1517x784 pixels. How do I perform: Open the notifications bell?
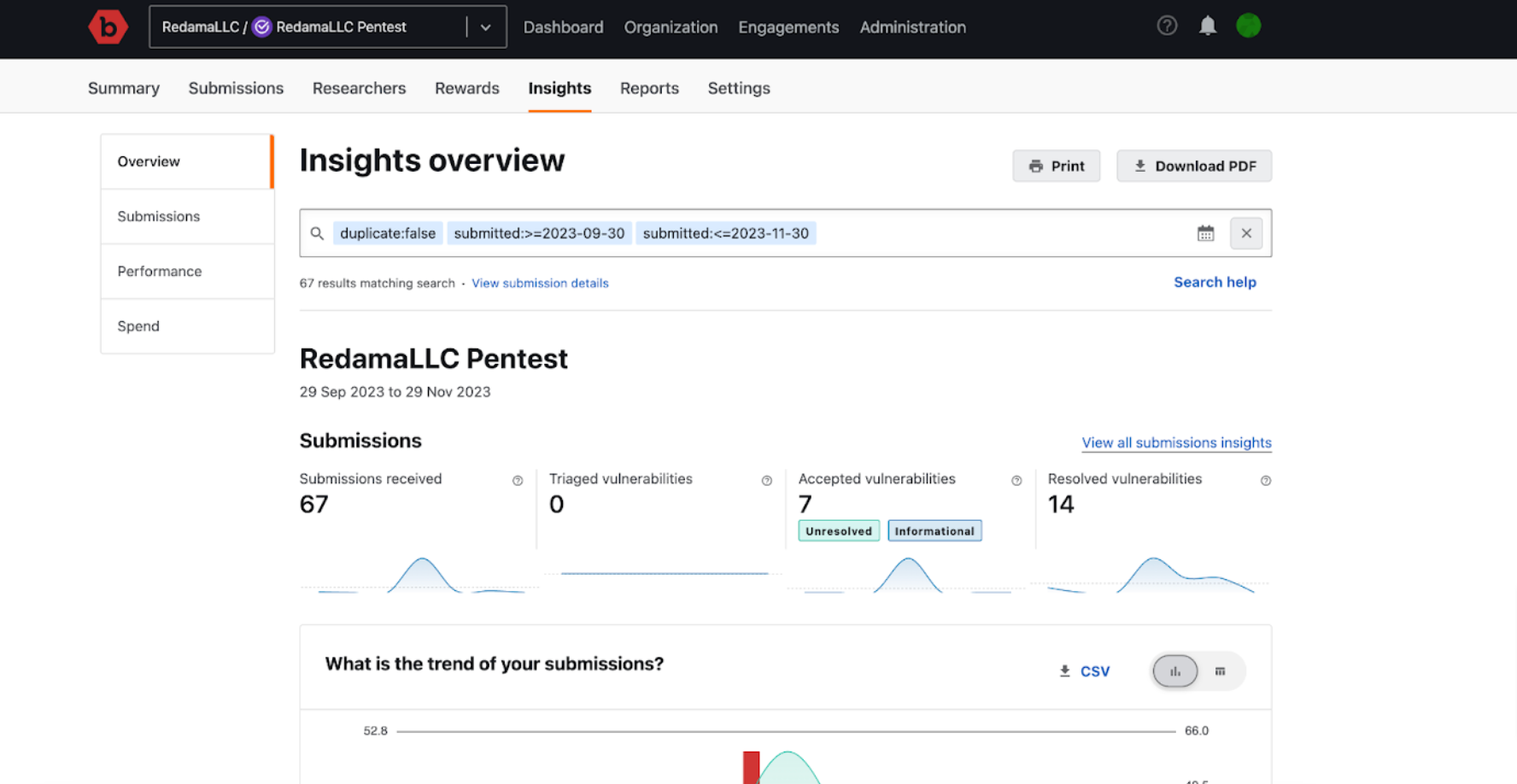[1208, 26]
